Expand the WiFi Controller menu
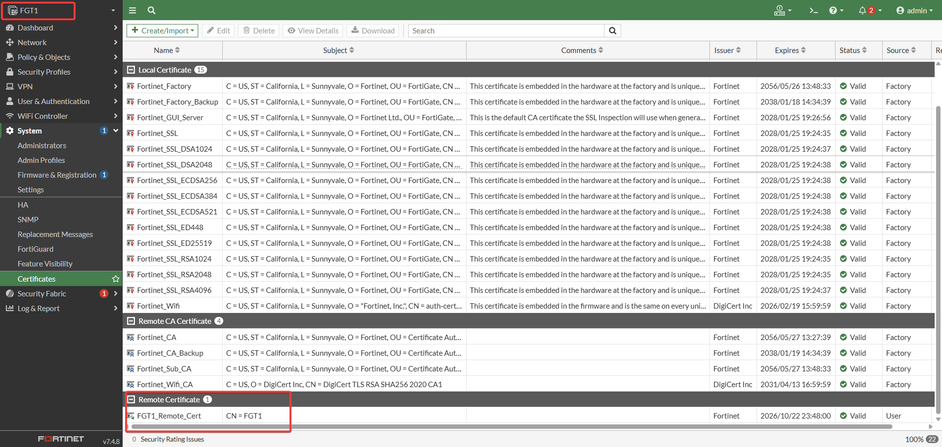The width and height of the screenshot is (942, 447). click(x=61, y=116)
